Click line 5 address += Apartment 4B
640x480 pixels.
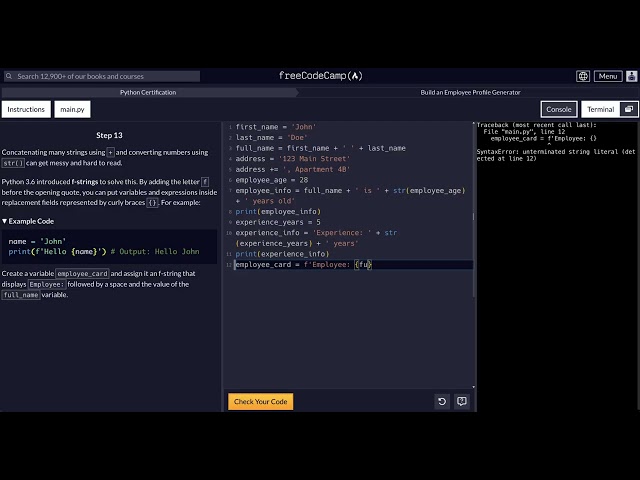pos(292,169)
